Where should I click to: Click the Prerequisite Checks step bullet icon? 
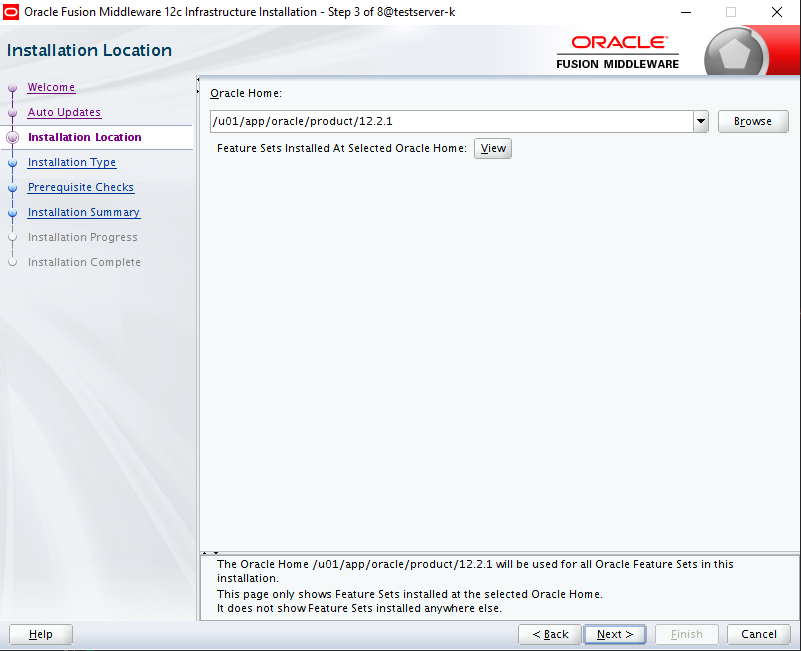(13, 188)
